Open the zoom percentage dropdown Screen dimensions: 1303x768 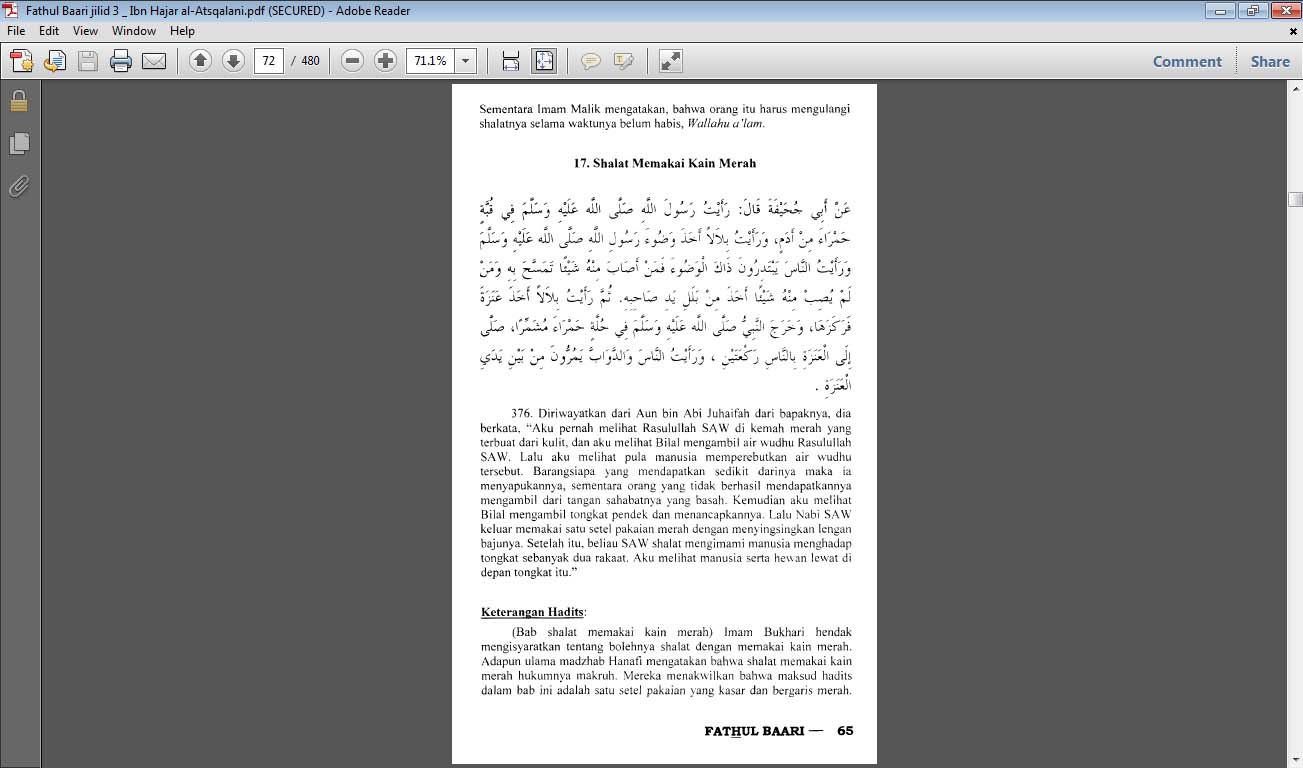pos(465,61)
